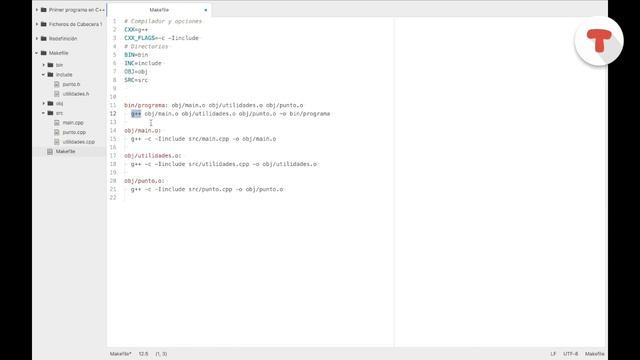Click line number 22 in the gutter

[x=113, y=198]
